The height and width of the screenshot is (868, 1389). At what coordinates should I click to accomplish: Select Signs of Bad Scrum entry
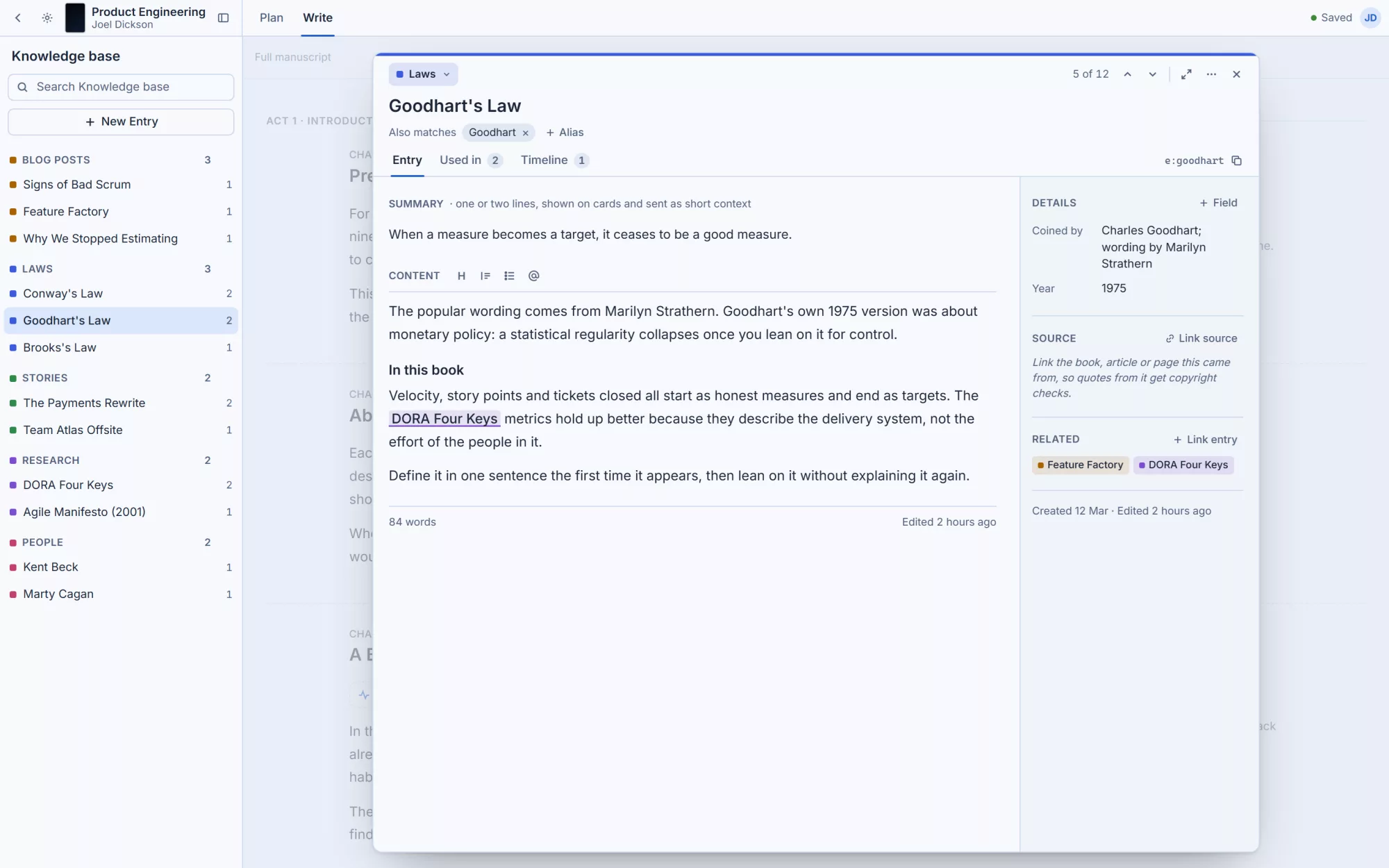121,185
